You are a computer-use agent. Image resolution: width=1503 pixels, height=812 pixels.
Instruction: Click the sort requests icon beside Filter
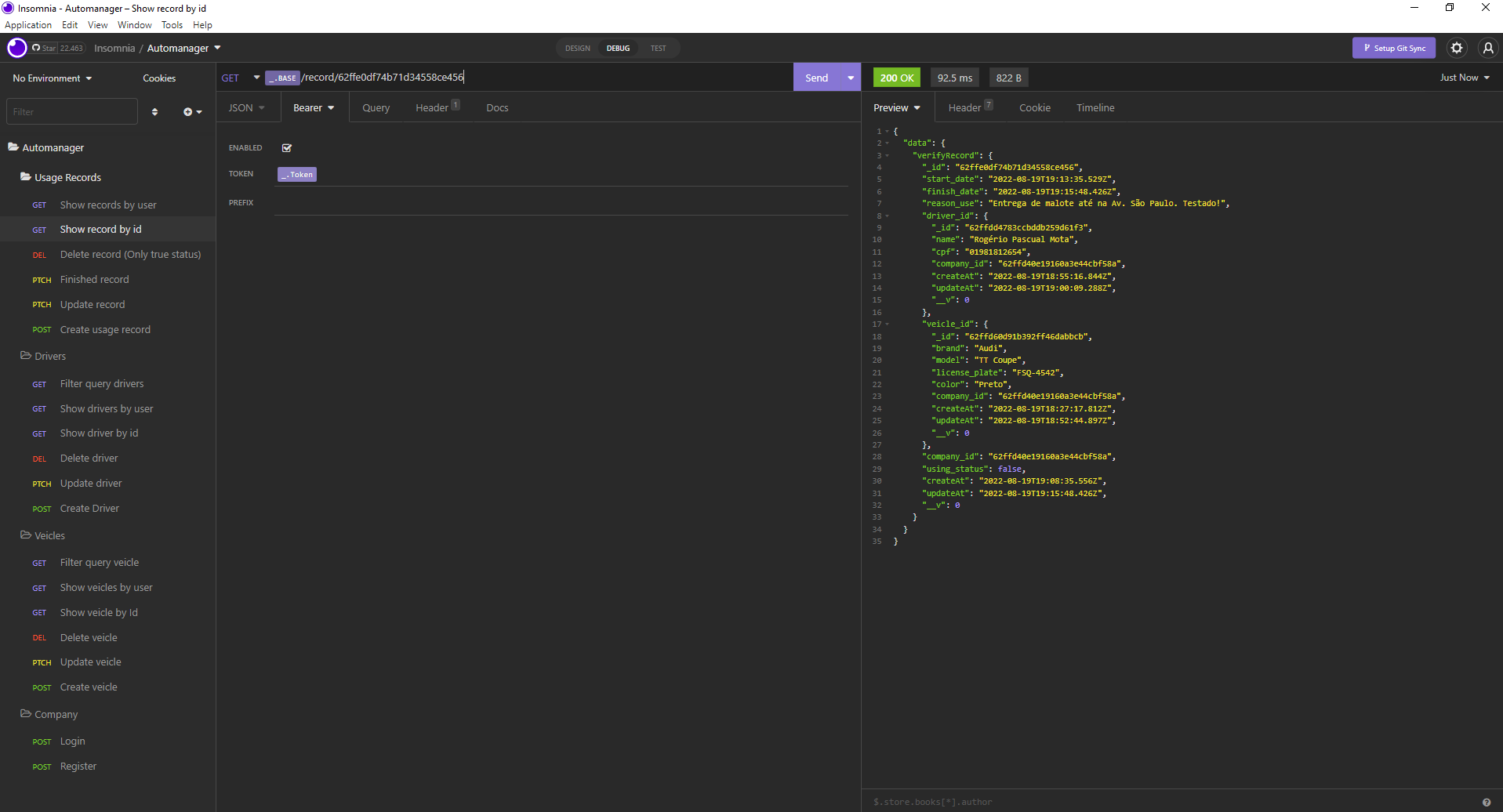click(x=154, y=111)
